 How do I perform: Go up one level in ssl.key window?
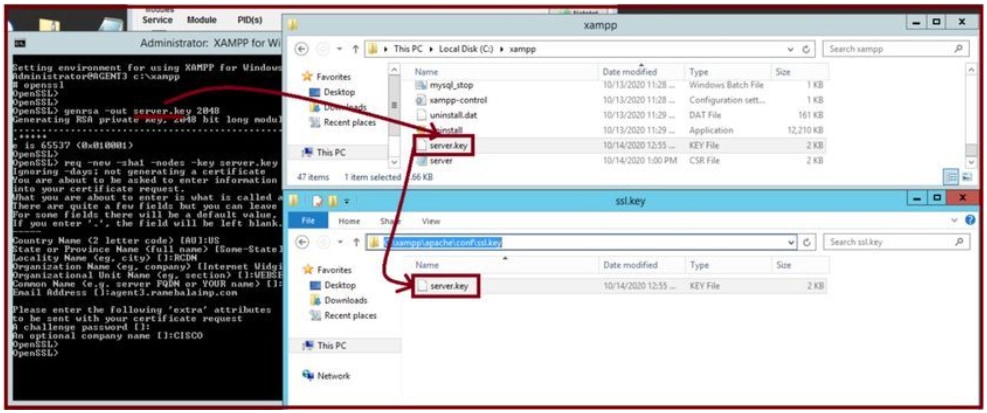[356, 242]
